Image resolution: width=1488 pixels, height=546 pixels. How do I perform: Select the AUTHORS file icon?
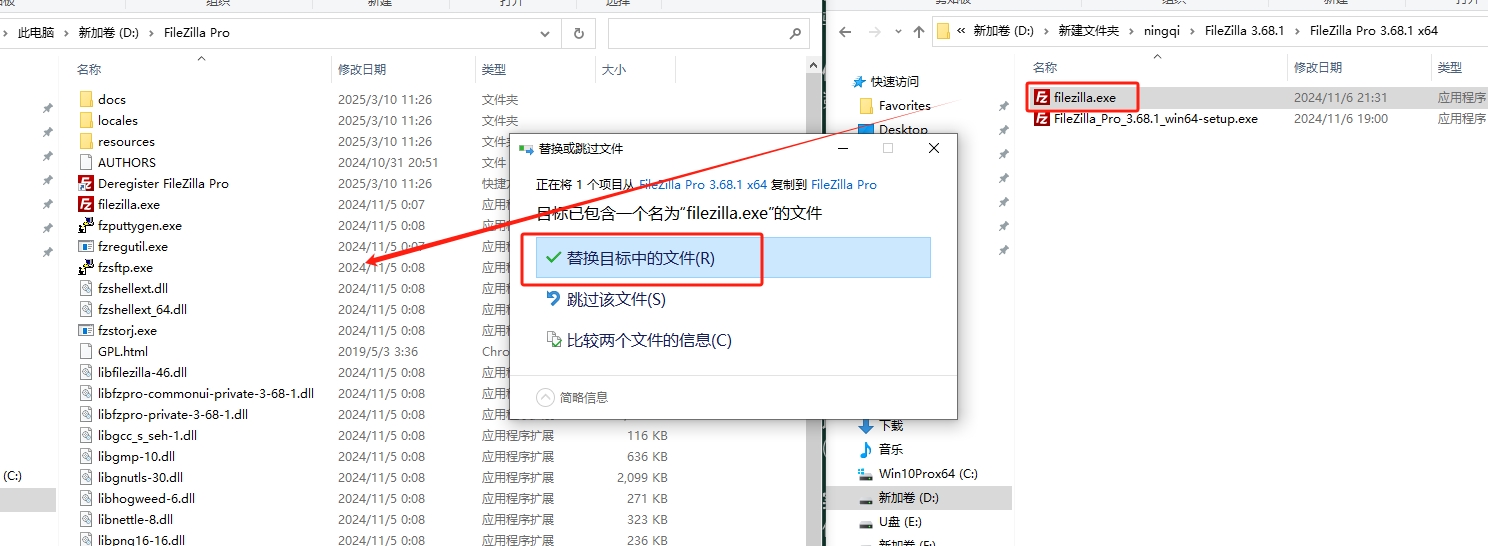(86, 162)
